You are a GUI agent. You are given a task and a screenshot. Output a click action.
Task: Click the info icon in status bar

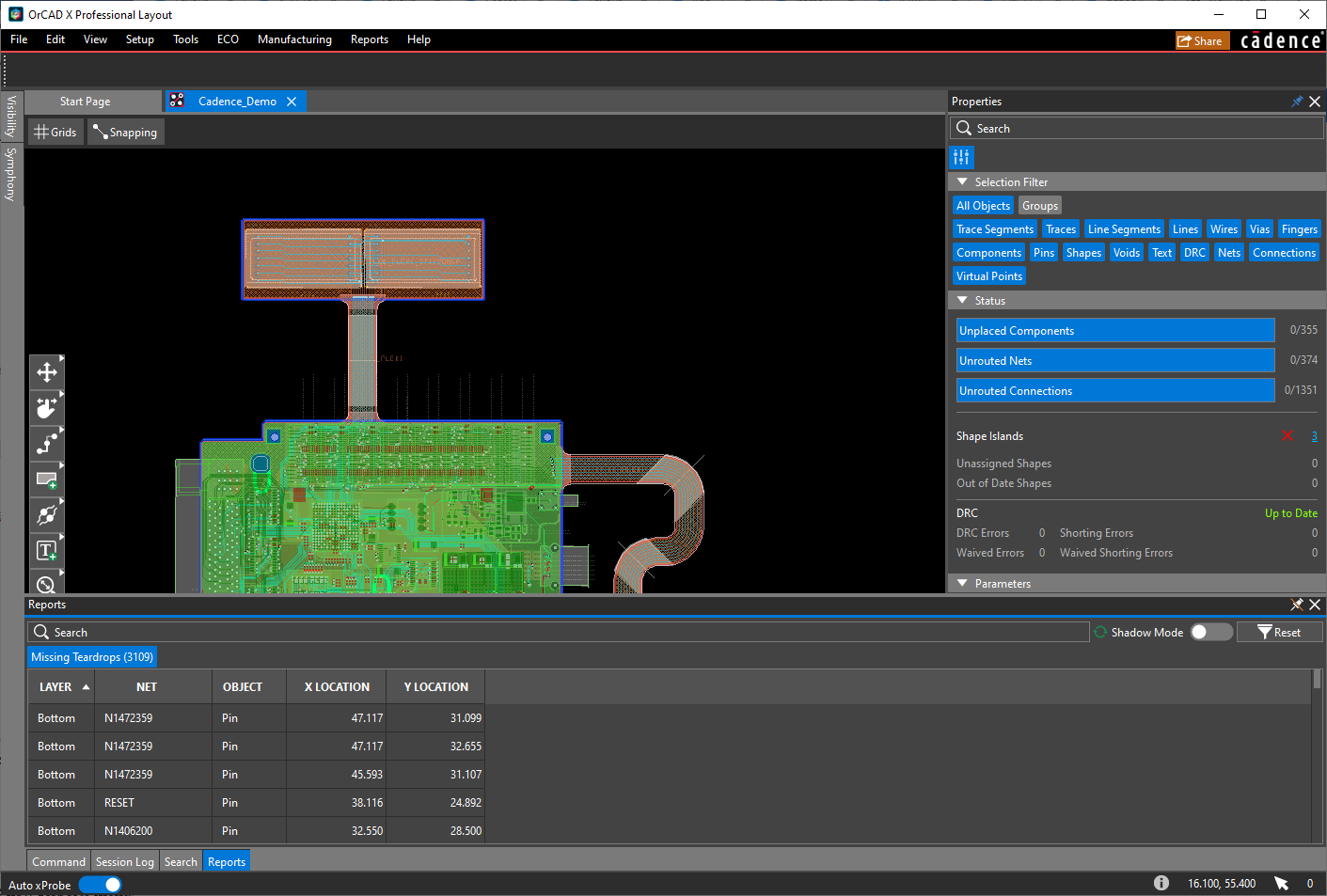tap(1161, 883)
